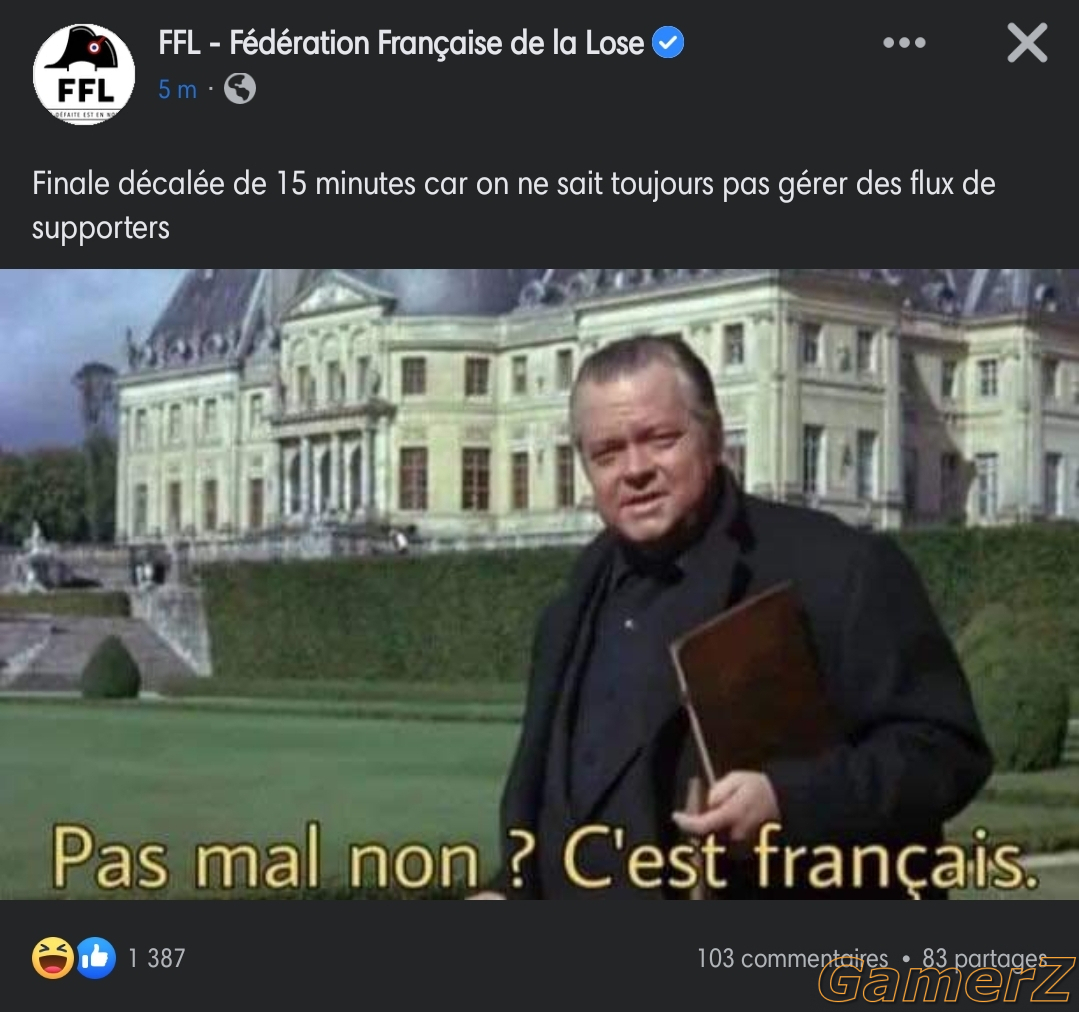1079x1012 pixels.
Task: Click the blue verified badge checkmark
Action: pos(667,42)
